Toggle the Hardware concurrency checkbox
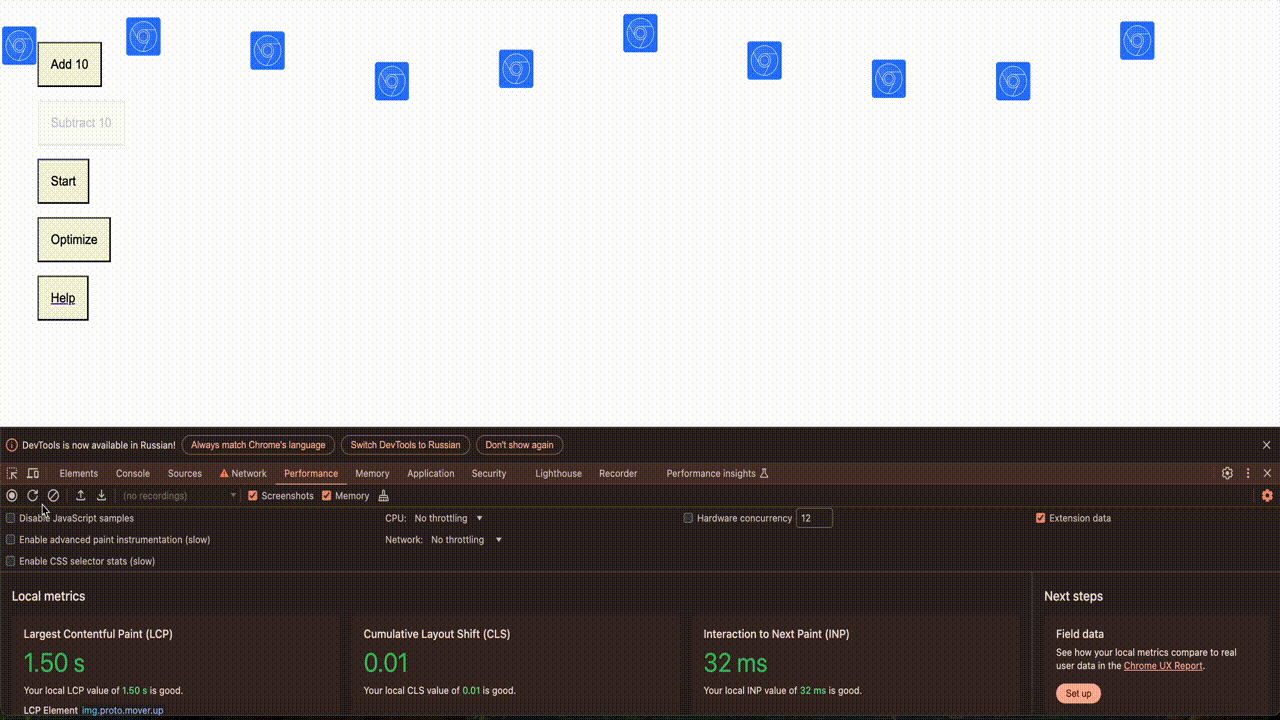This screenshot has width=1280, height=720. [x=688, y=518]
